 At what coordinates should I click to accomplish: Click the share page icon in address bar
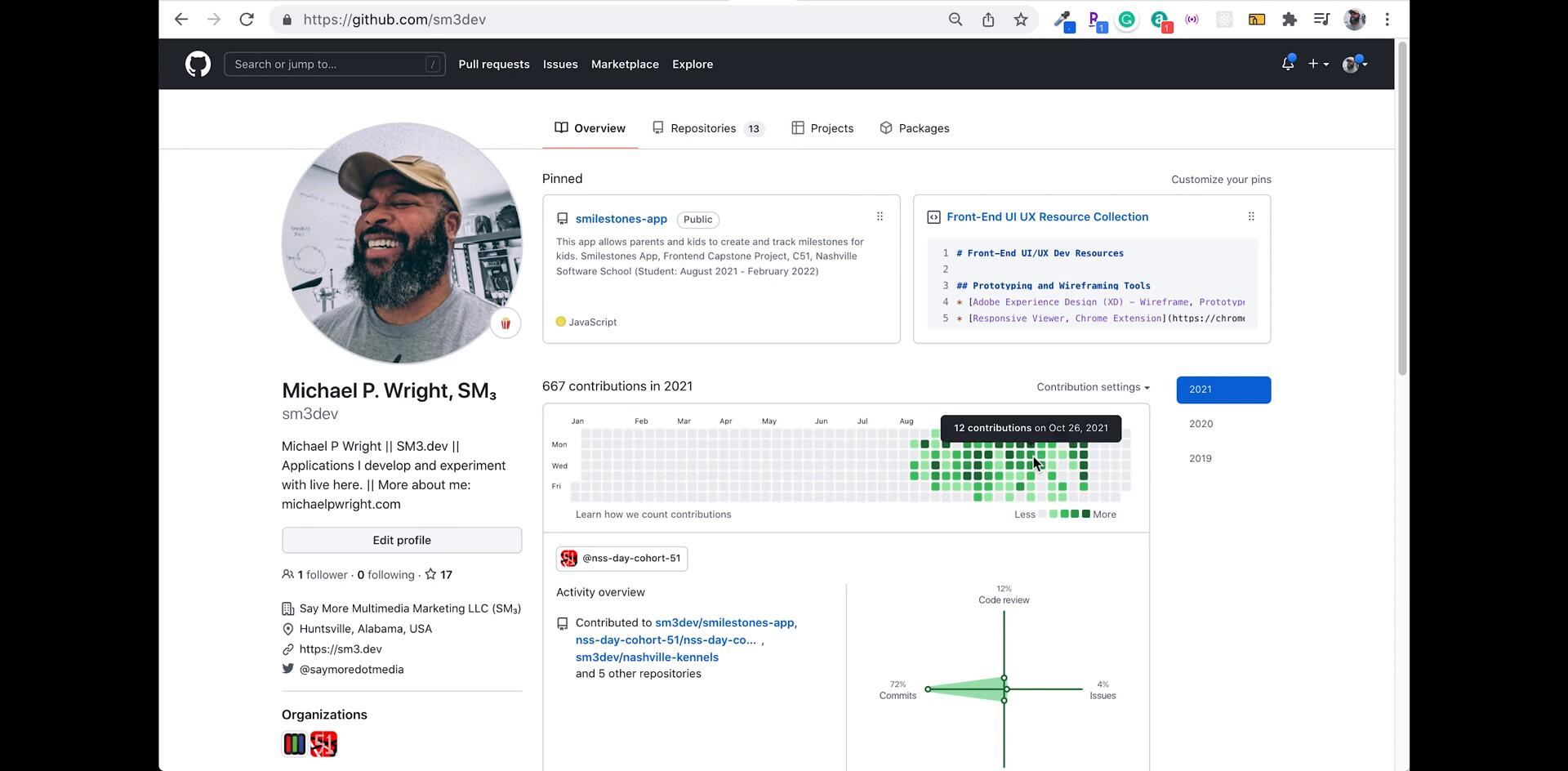(988, 20)
